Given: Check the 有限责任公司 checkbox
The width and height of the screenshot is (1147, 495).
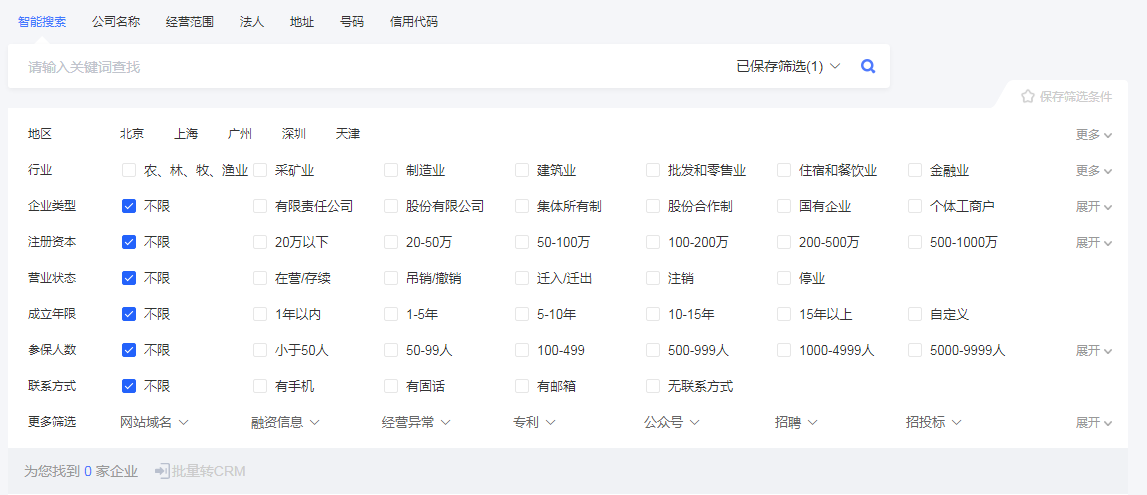Looking at the screenshot, I should click(x=260, y=206).
